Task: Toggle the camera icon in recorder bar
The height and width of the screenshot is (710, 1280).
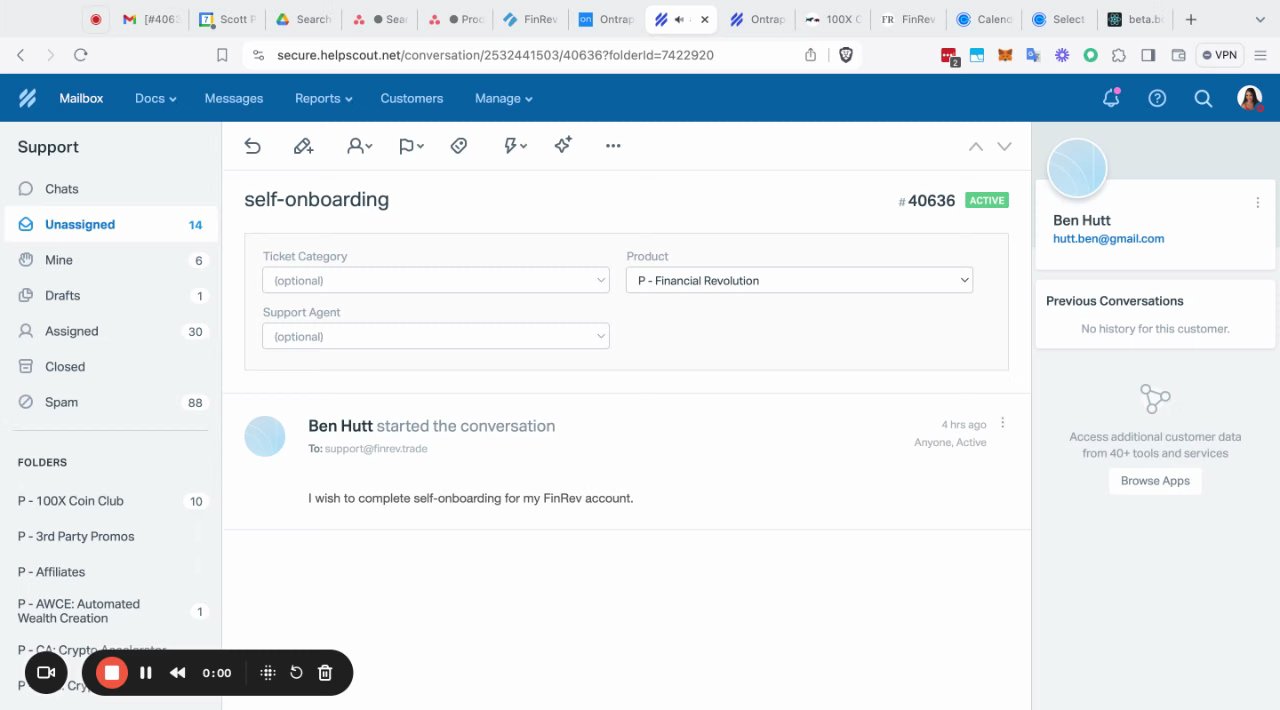Action: coord(46,673)
